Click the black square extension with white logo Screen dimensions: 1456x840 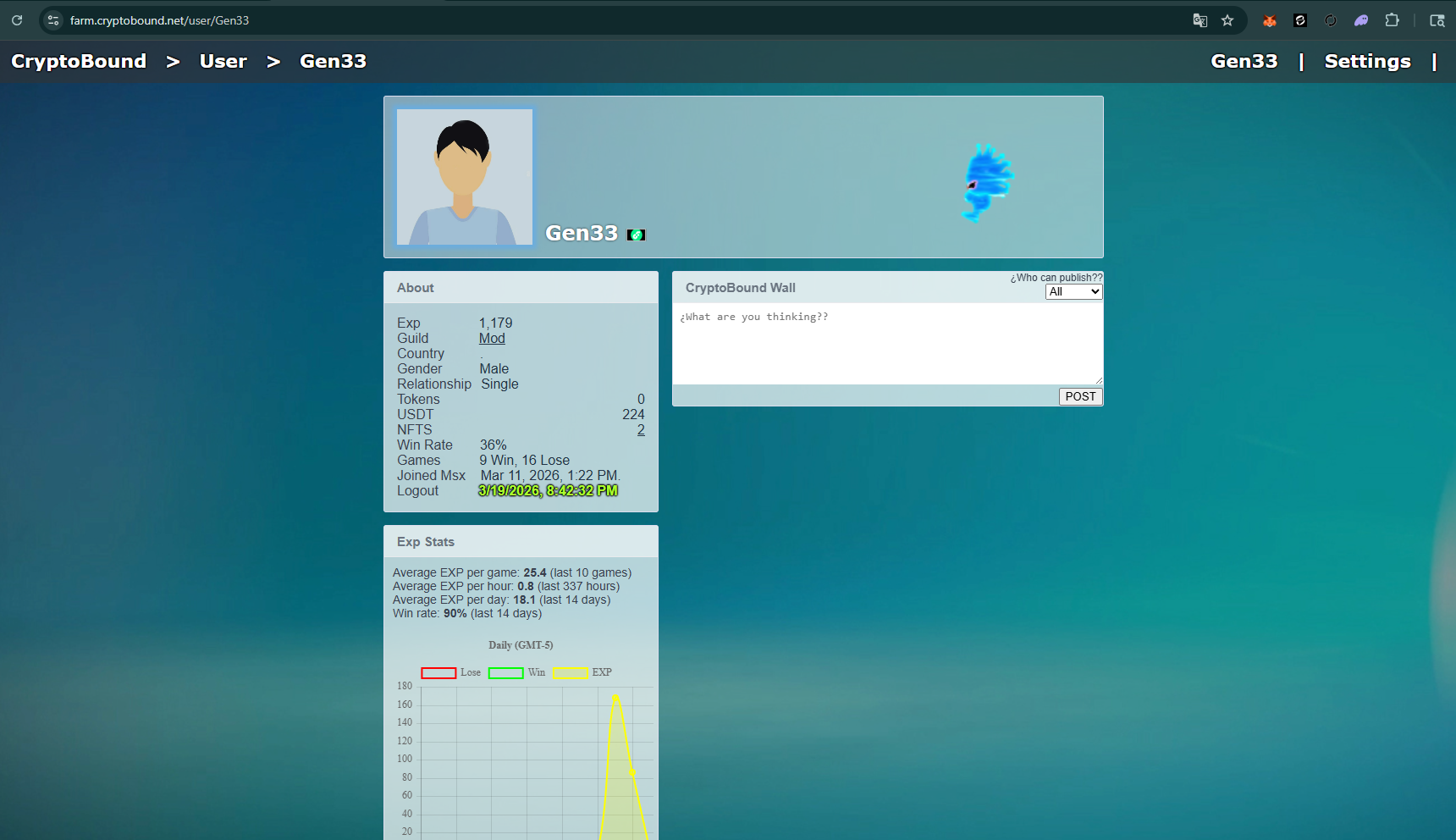pos(1300,20)
